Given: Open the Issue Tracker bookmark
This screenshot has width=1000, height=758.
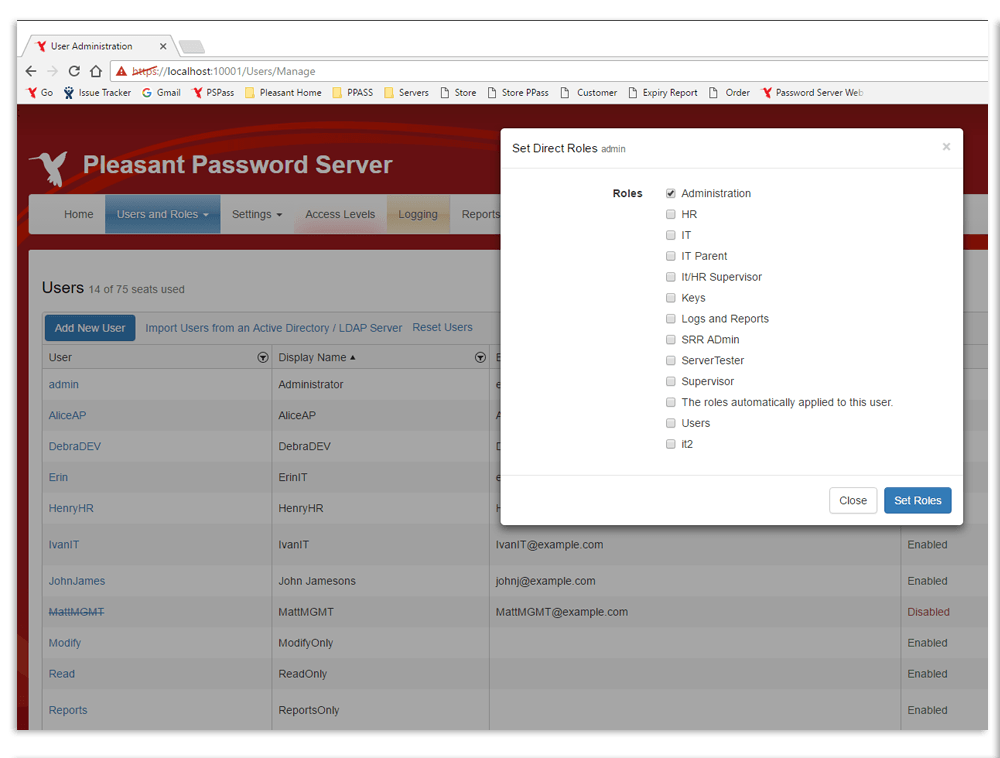Looking at the screenshot, I should coord(97,93).
